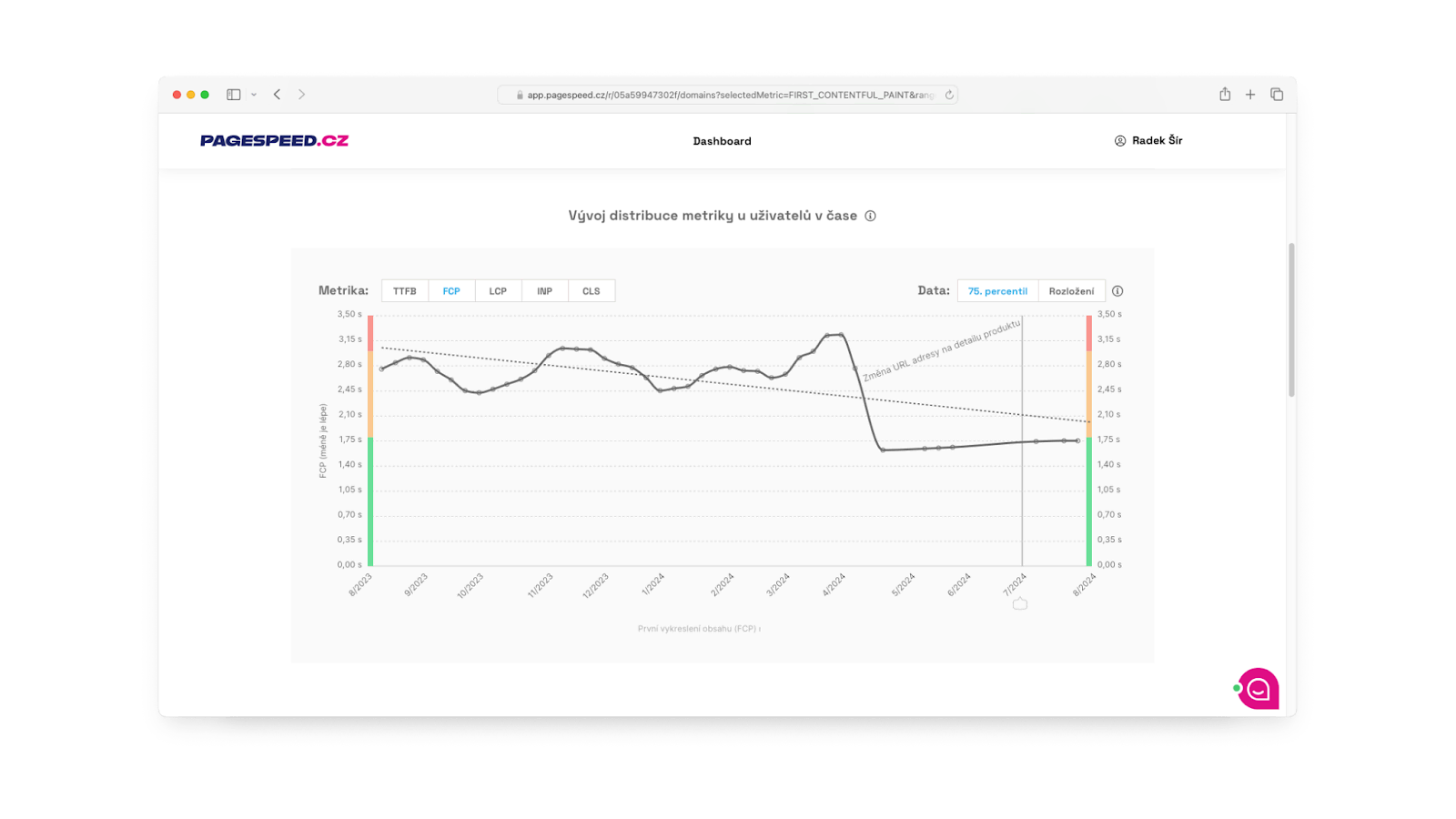Click the vertical page scrollbar

(1291, 318)
